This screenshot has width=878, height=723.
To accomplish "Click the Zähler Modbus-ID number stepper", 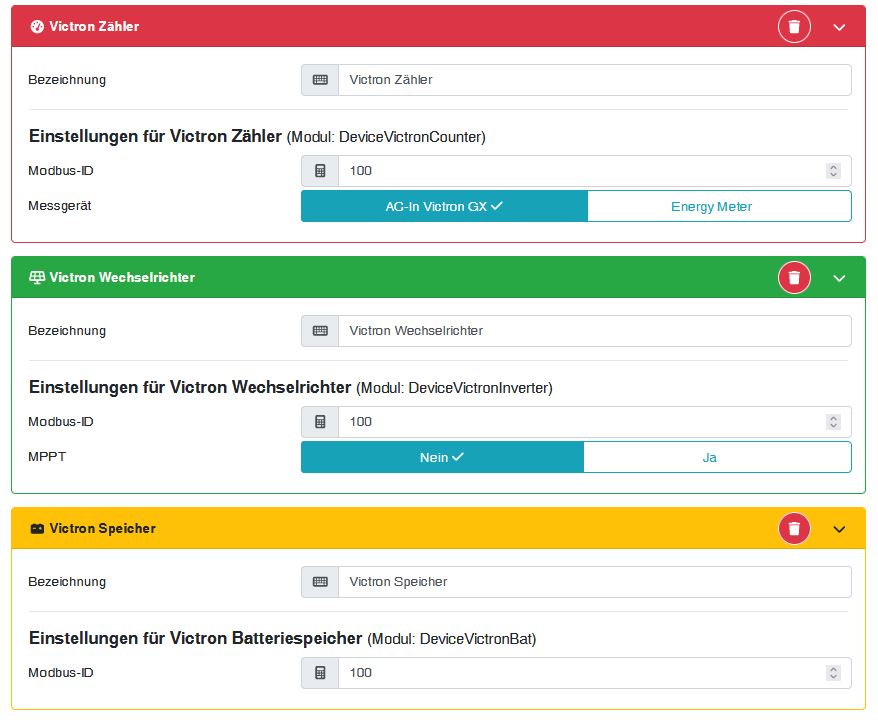I will 833,171.
